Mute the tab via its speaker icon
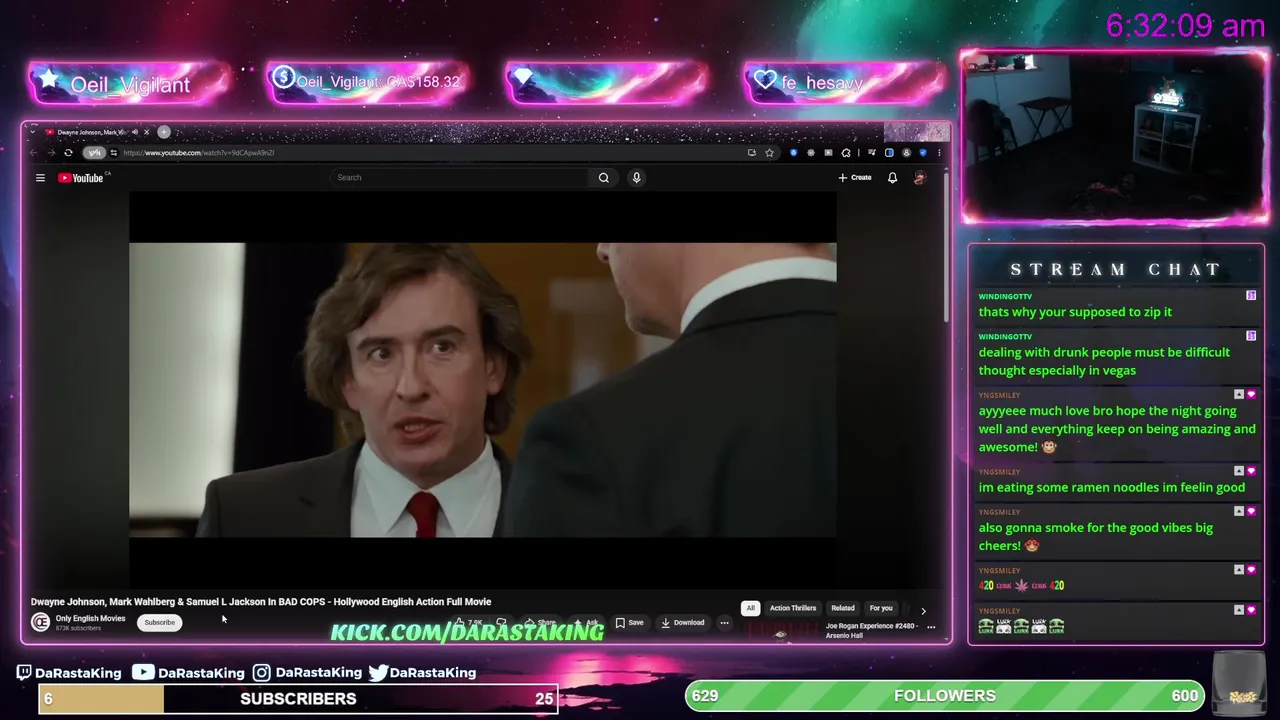 click(134, 132)
